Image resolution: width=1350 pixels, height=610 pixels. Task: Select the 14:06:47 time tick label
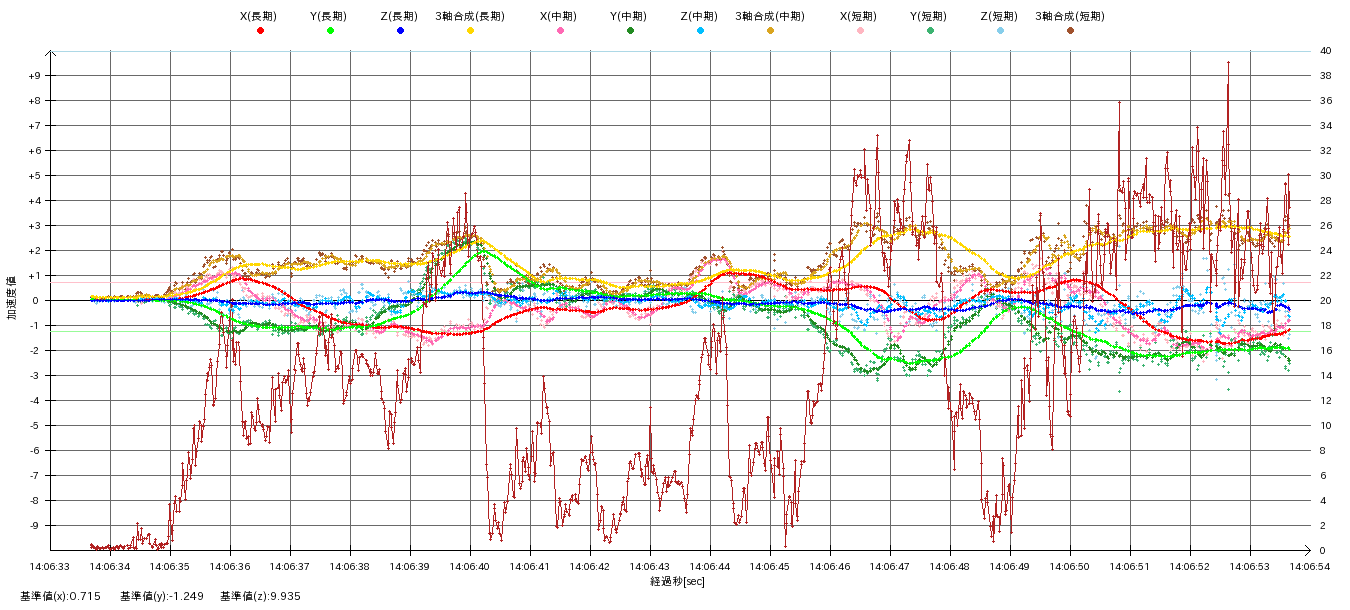click(890, 566)
